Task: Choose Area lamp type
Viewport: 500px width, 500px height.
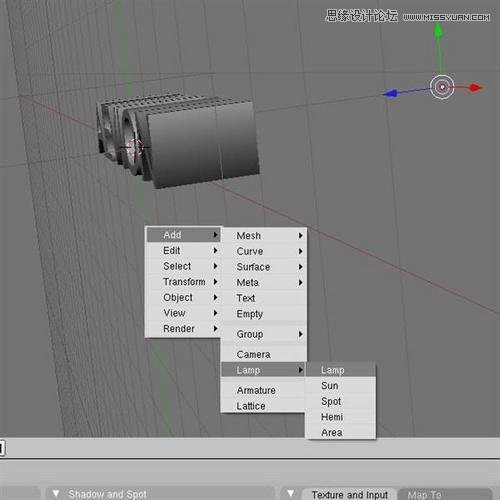Action: point(341,433)
